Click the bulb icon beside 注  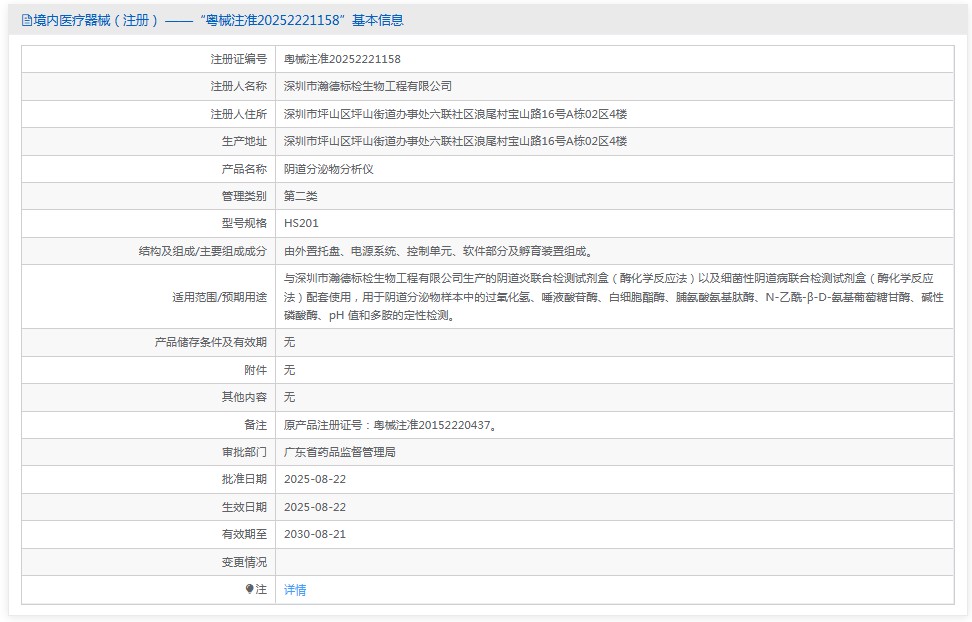(249, 589)
